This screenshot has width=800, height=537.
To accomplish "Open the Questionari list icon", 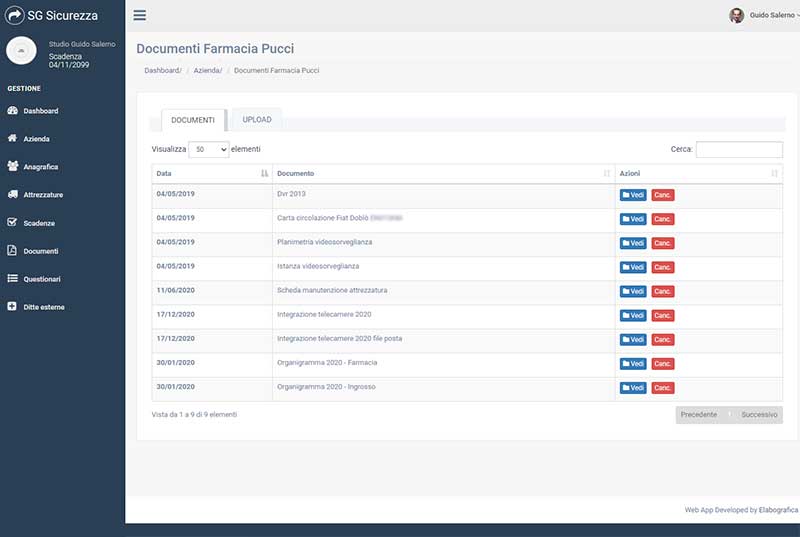I will point(12,278).
